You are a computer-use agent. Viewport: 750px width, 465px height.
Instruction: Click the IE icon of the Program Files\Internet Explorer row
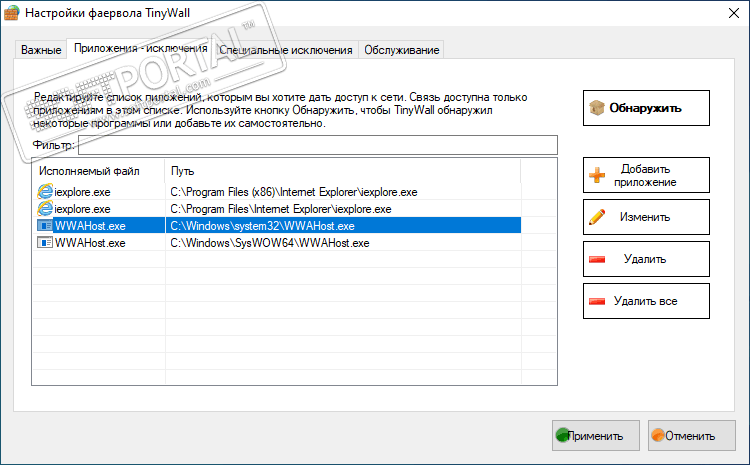pyautogui.click(x=45, y=209)
